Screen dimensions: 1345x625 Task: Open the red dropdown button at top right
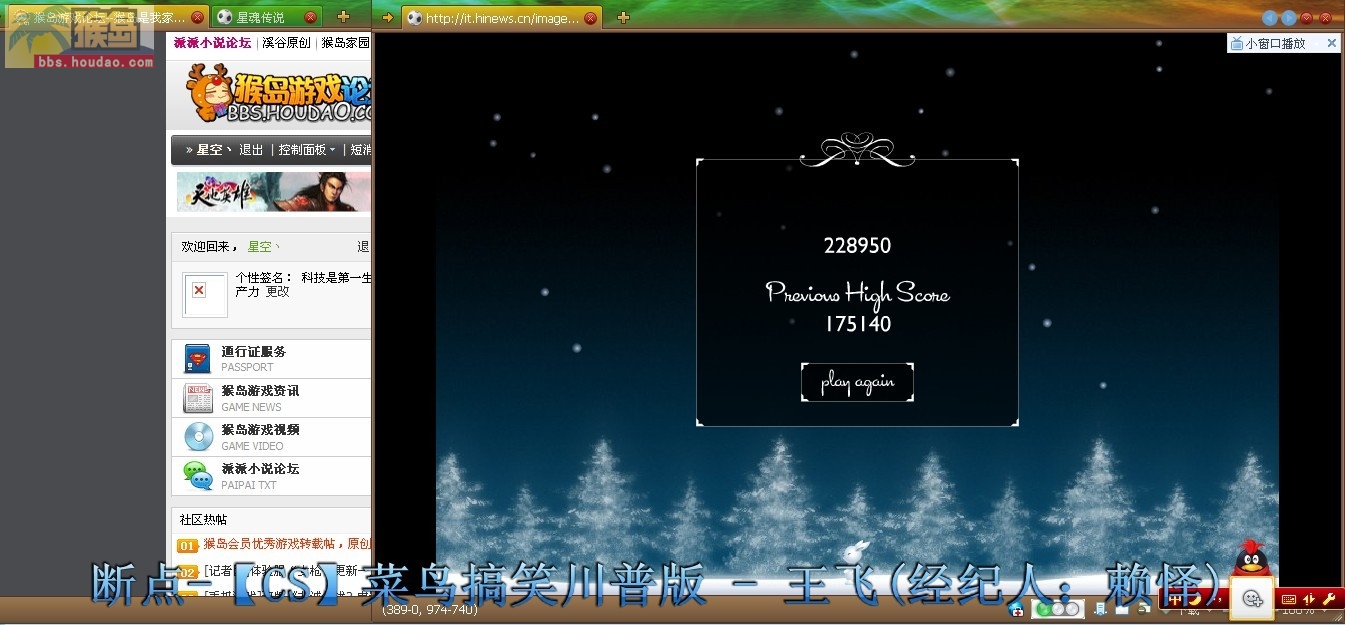point(1307,18)
